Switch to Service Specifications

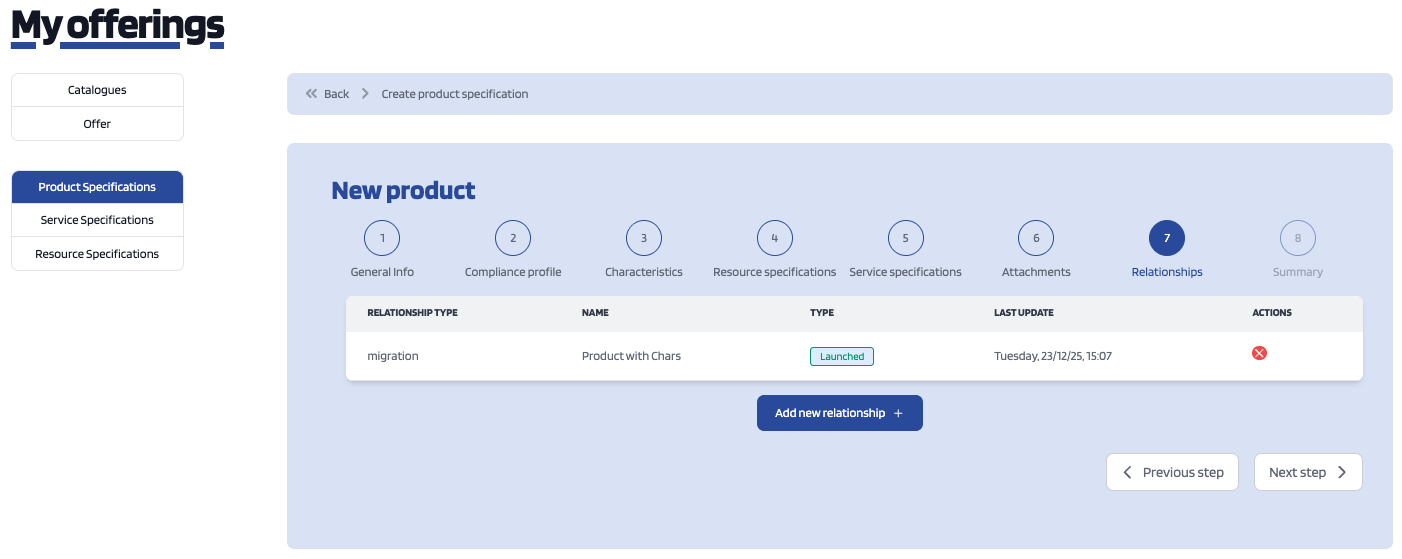(x=97, y=220)
